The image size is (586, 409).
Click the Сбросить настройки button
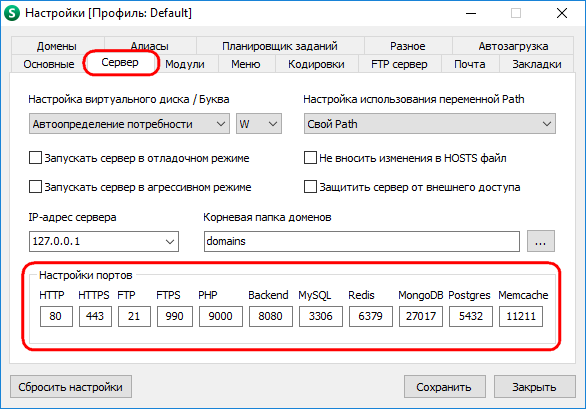[x=71, y=387]
